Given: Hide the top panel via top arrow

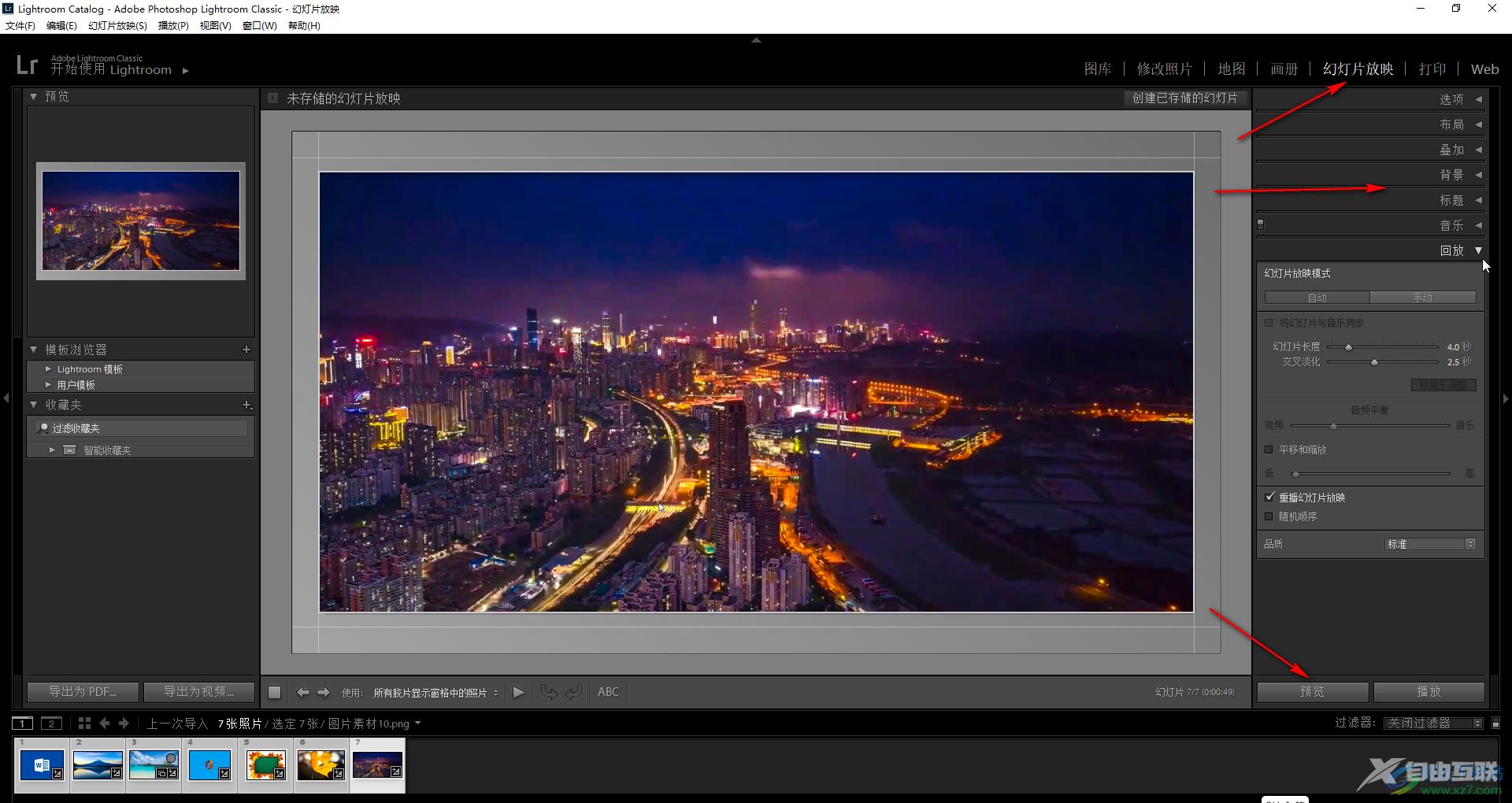Looking at the screenshot, I should coord(756,39).
